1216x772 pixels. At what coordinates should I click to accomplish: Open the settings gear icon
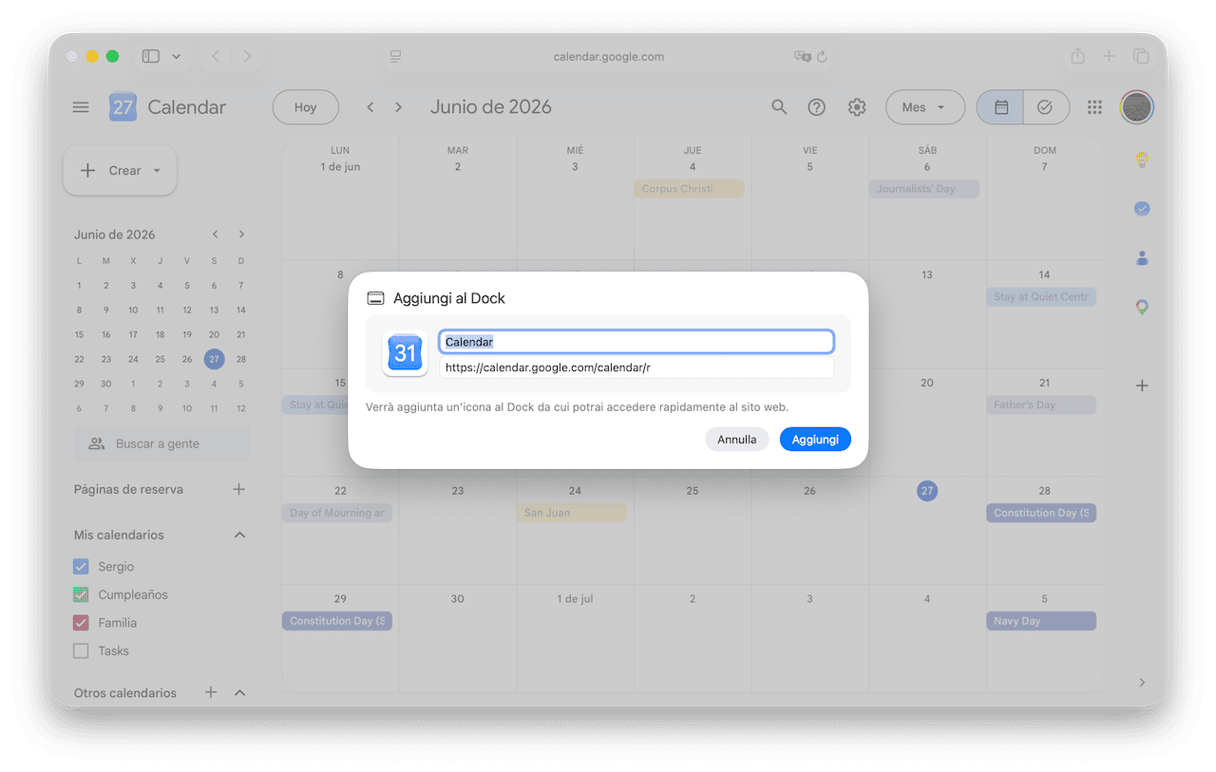[x=857, y=107]
